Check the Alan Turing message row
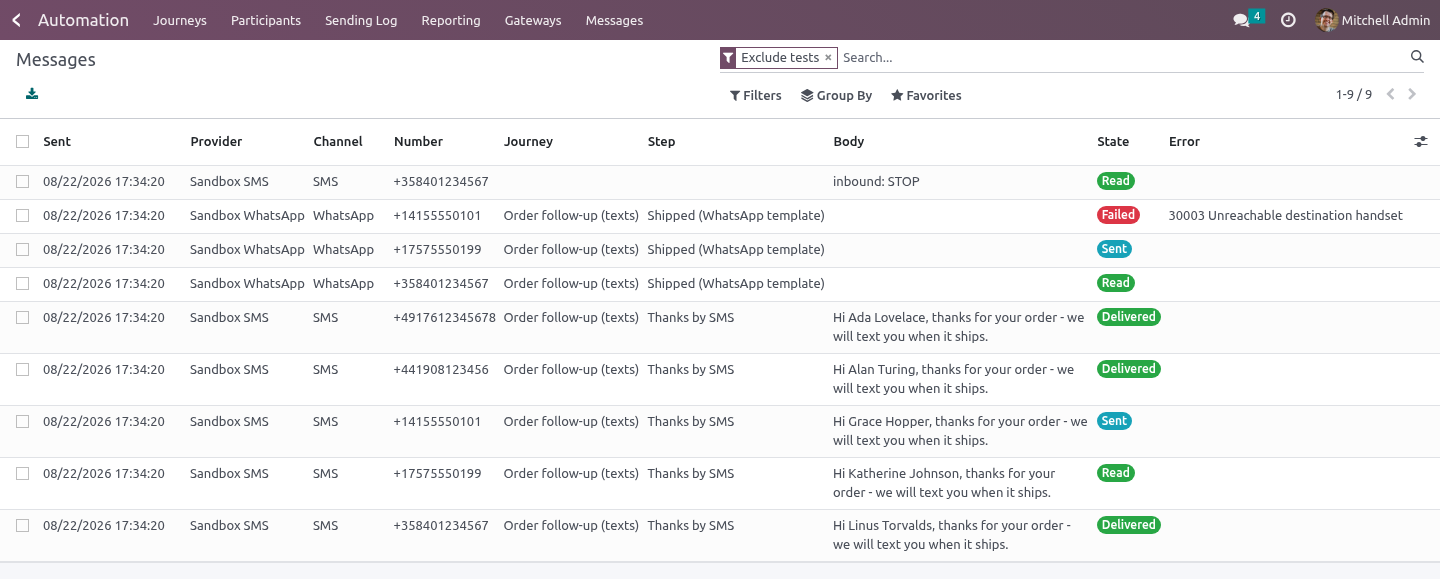The image size is (1440, 579). [x=22, y=370]
